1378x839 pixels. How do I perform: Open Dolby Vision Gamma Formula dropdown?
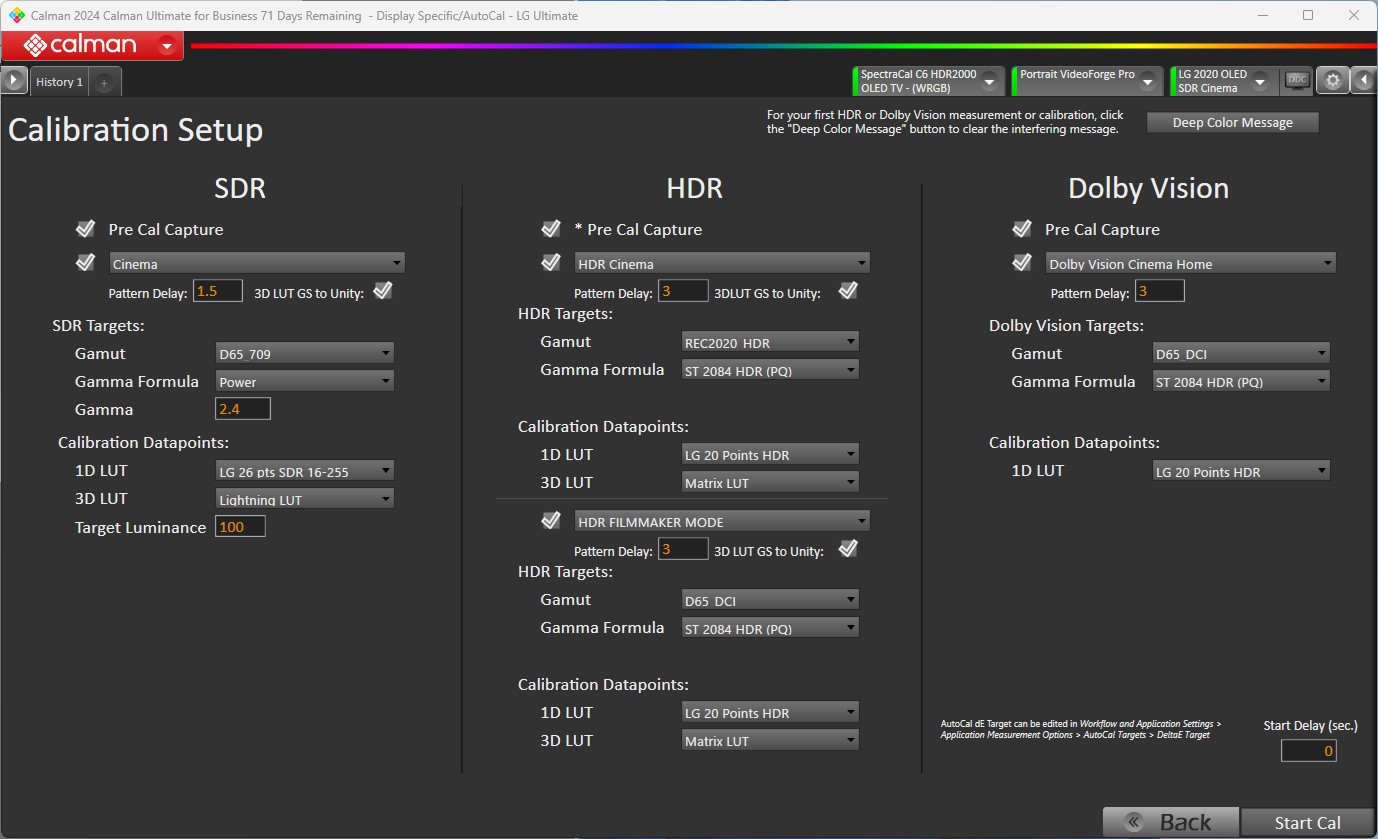[x=1241, y=381]
